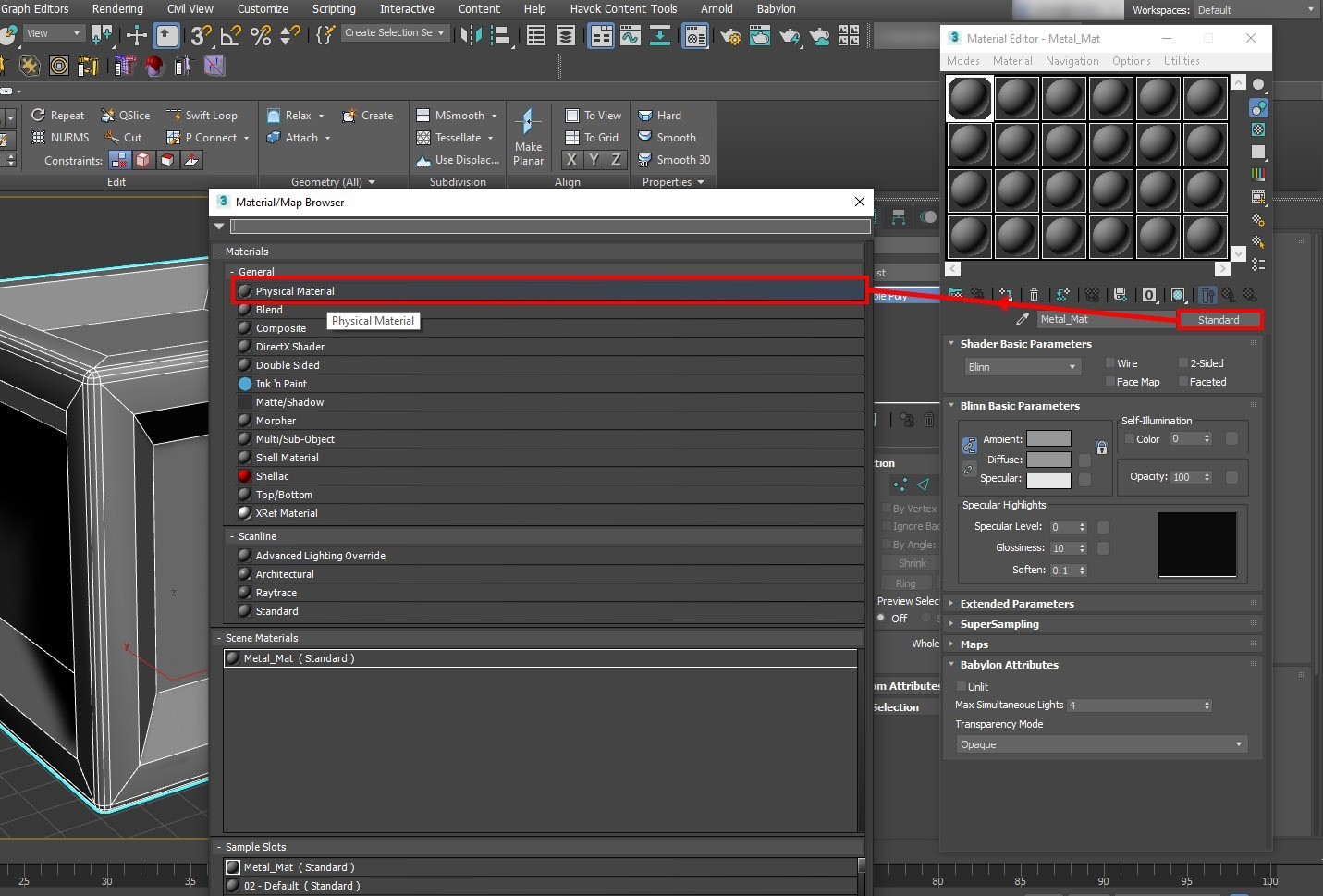This screenshot has height=896, width=1323.
Task: Click the Standard material type button
Action: point(1218,320)
